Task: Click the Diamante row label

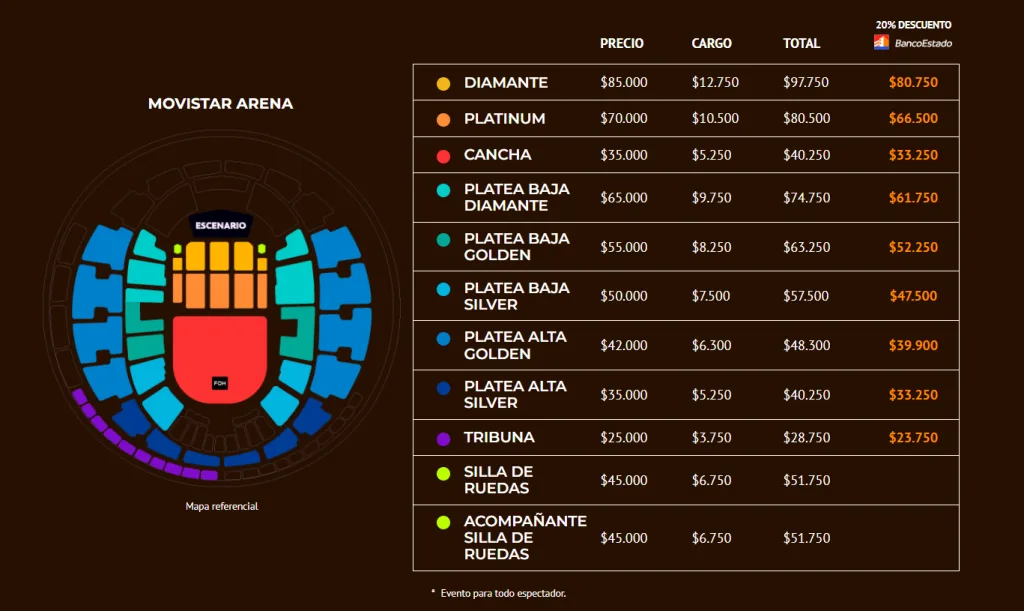Action: click(506, 83)
